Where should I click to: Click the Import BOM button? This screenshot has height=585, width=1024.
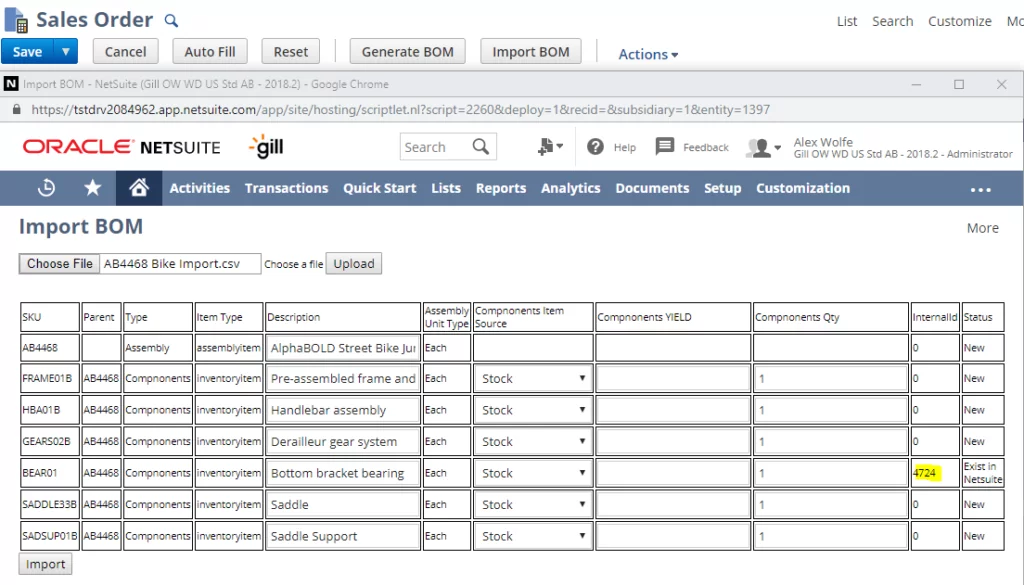pyautogui.click(x=531, y=52)
